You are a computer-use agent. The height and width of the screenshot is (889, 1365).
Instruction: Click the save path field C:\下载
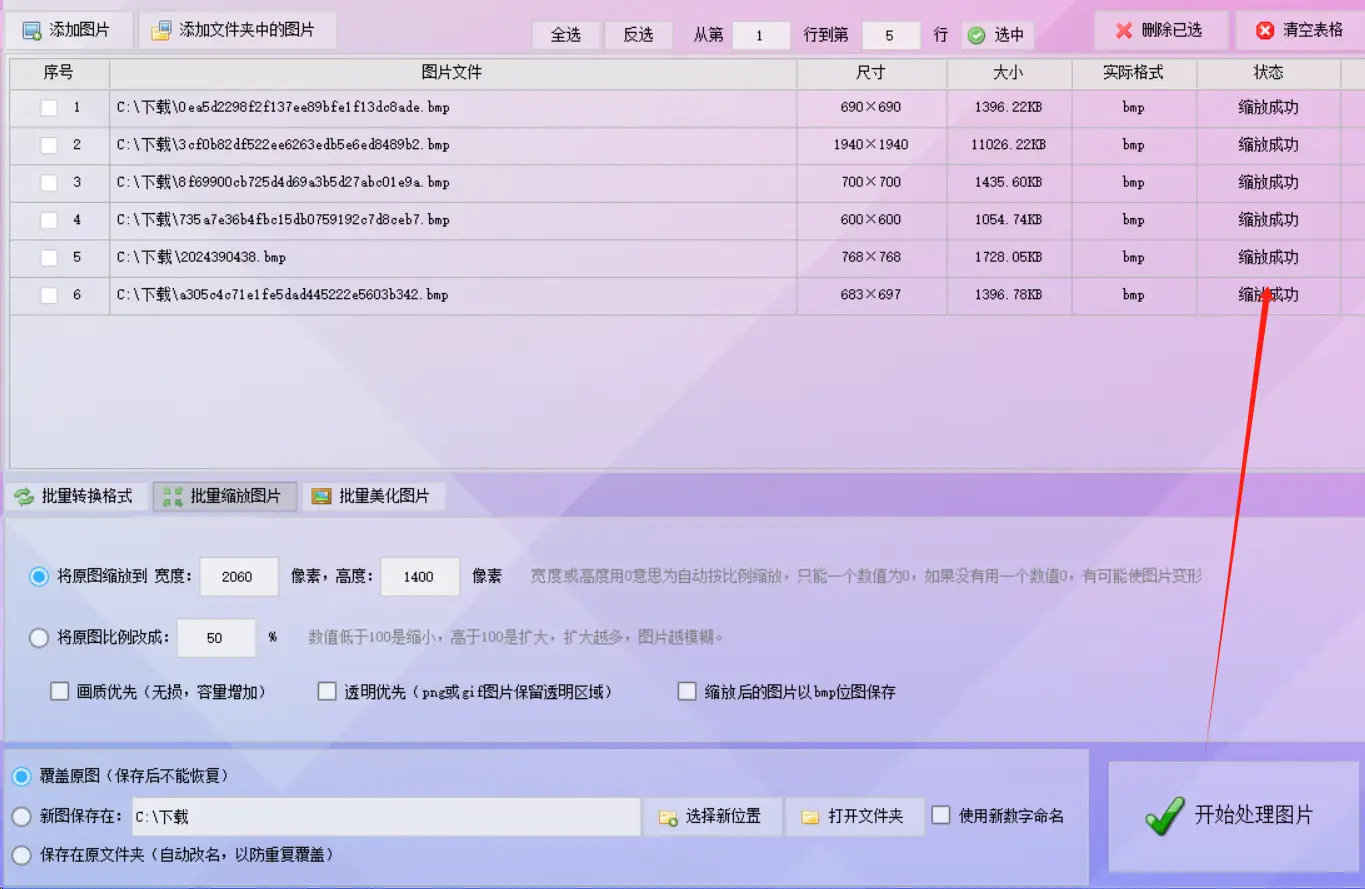386,817
